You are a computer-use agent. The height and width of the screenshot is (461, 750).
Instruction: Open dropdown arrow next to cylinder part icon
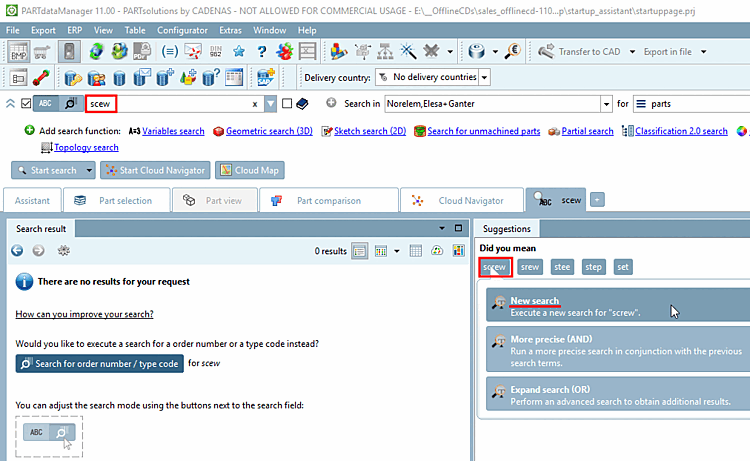click(495, 51)
